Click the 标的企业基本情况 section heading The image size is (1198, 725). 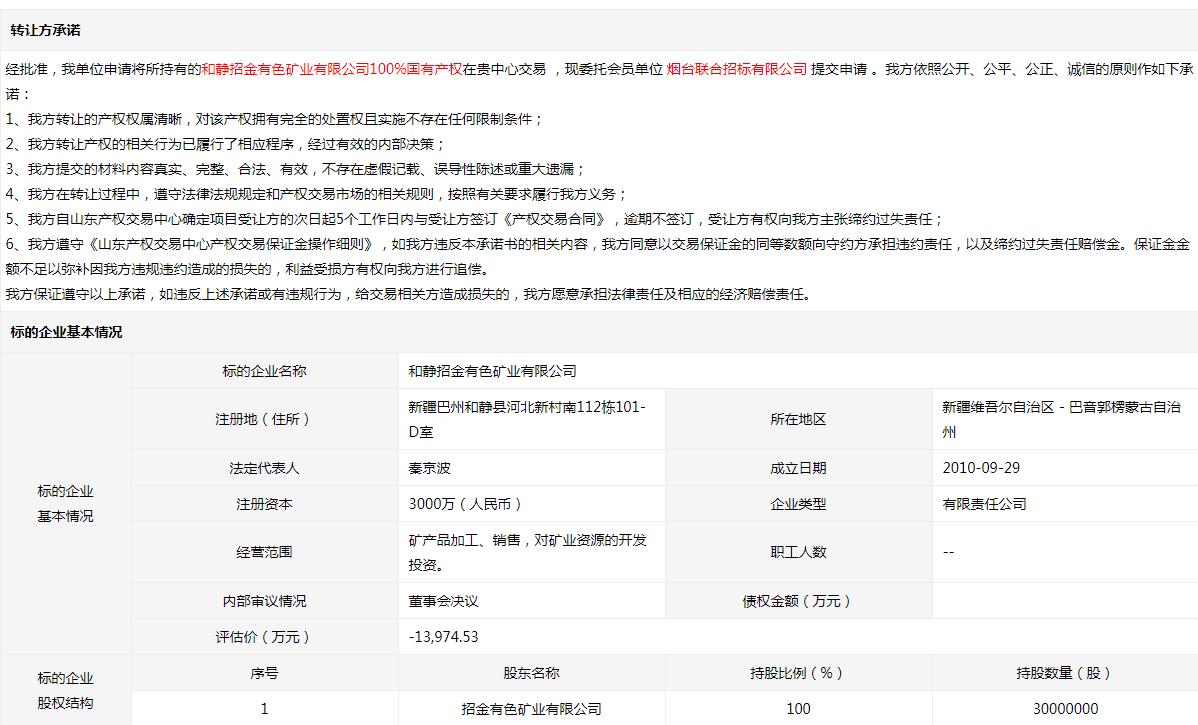[x=66, y=332]
